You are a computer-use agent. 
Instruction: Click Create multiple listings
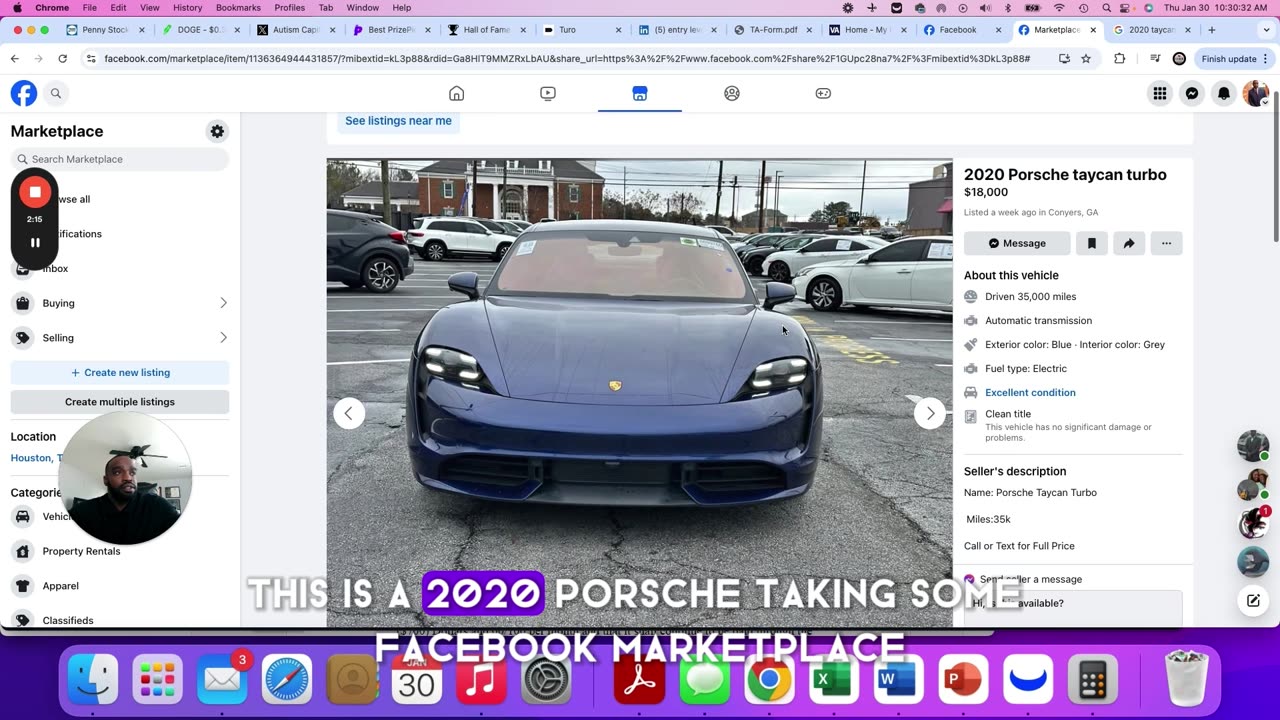tap(120, 402)
